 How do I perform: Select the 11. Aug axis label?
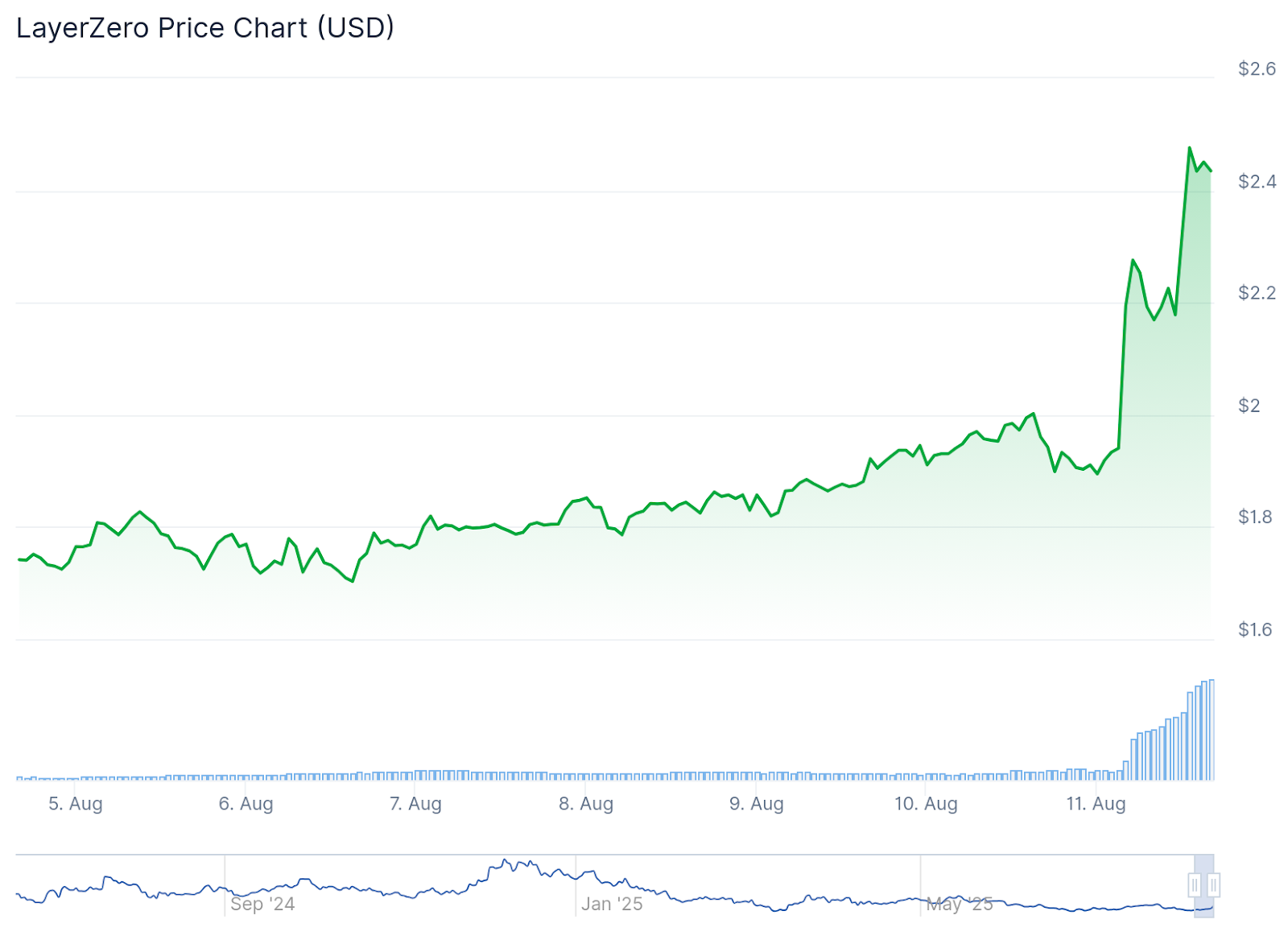pos(1096,803)
